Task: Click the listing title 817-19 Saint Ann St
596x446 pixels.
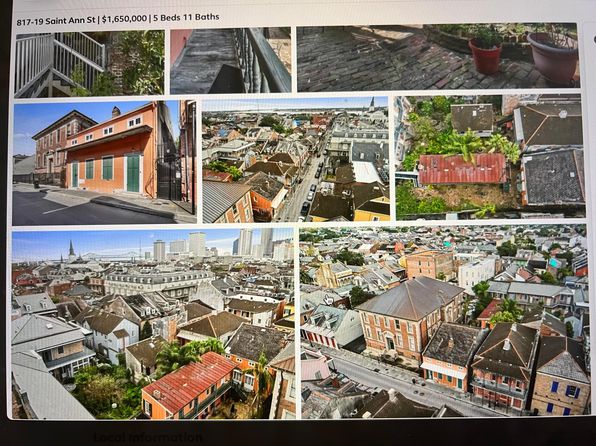Action: (x=56, y=21)
